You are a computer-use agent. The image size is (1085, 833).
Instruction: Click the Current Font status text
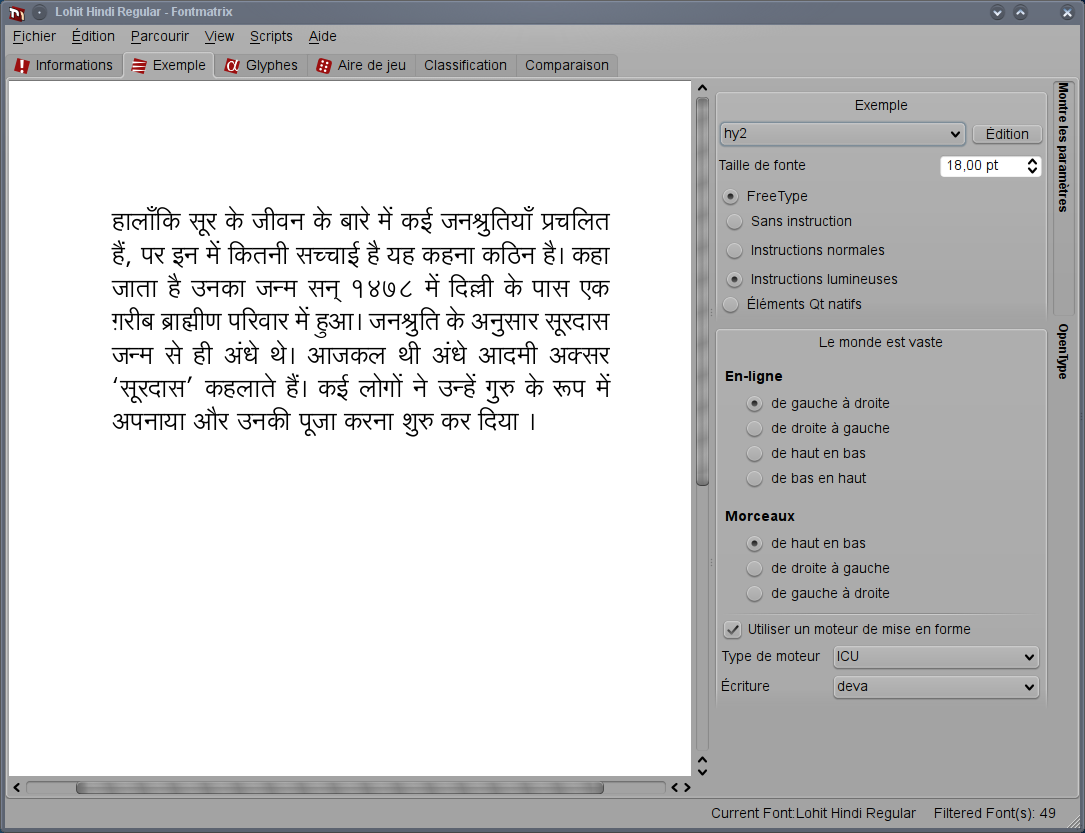pos(813,814)
